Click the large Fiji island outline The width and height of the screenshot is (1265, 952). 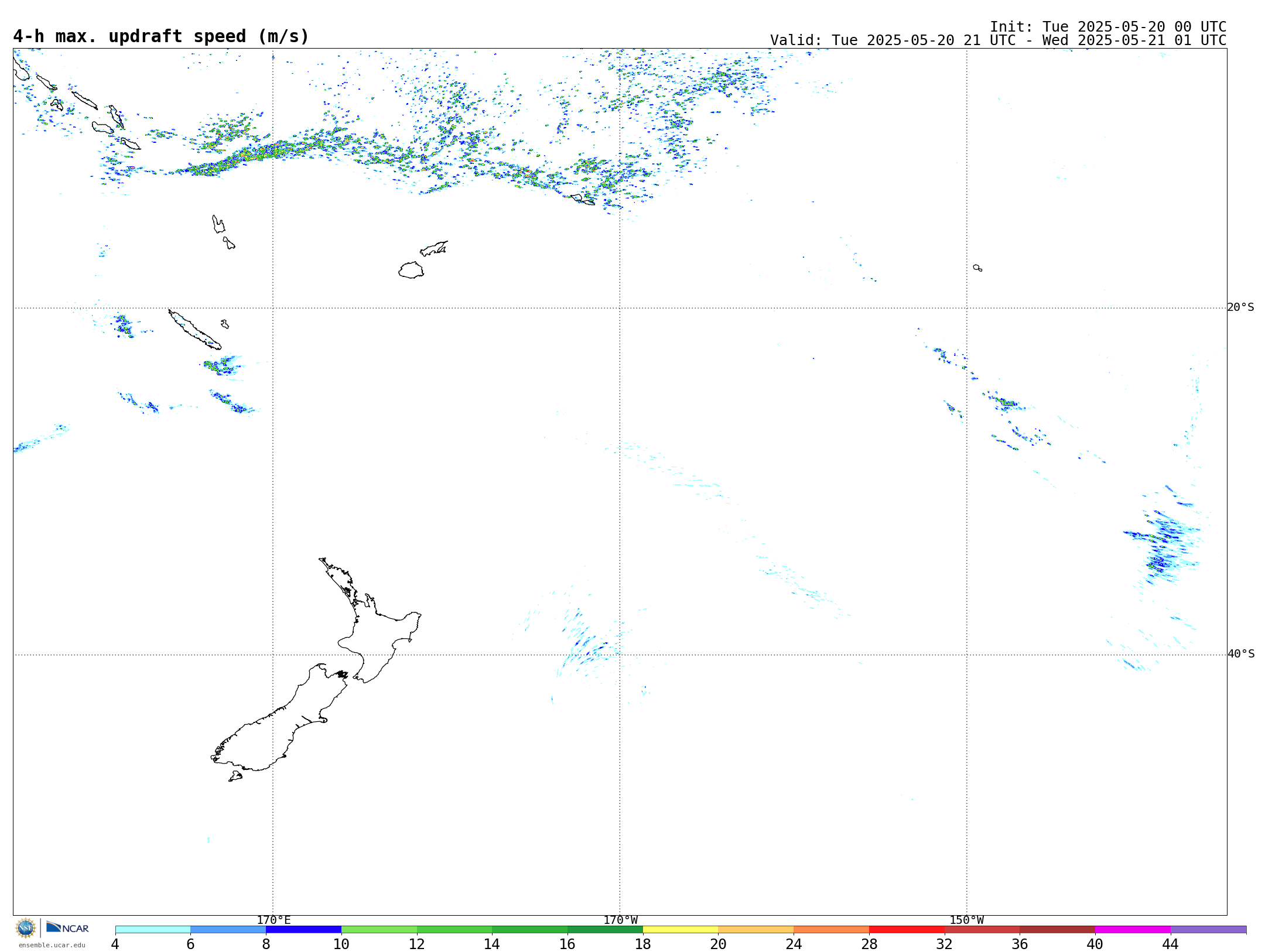(x=411, y=270)
